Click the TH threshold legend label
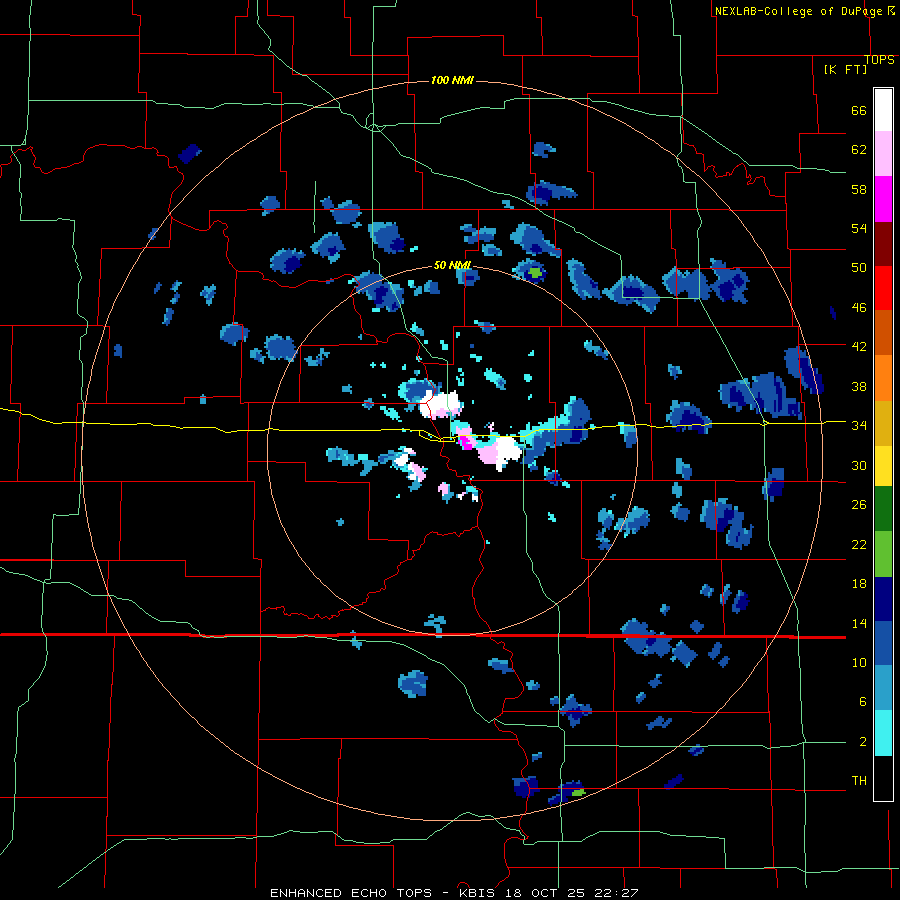 [859, 781]
